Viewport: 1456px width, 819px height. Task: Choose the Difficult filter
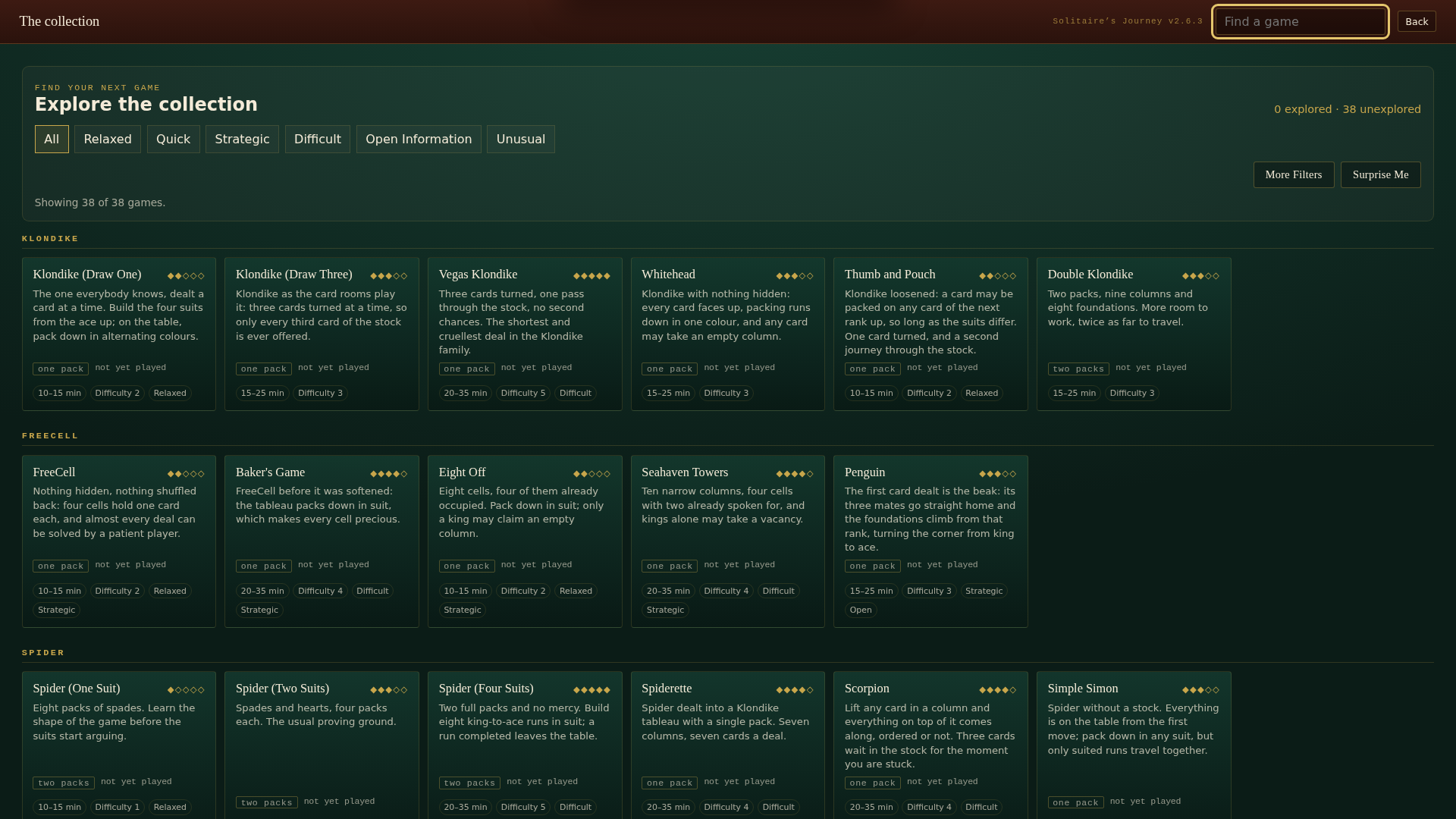click(318, 140)
